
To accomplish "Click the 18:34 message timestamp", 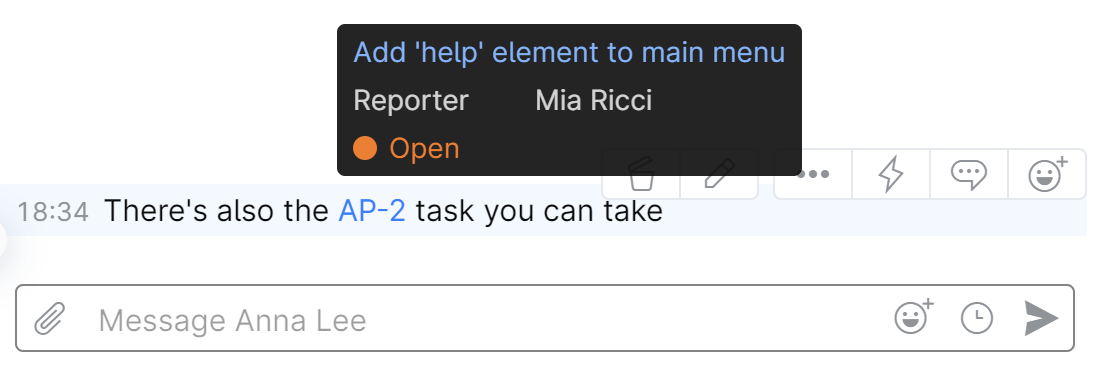I will coord(53,212).
